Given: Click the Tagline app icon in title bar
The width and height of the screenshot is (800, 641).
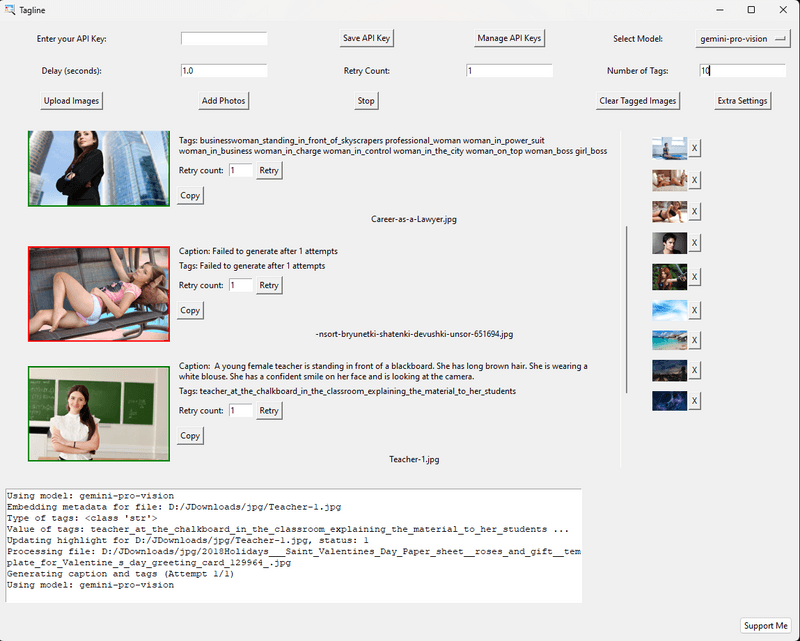Looking at the screenshot, I should point(10,10).
